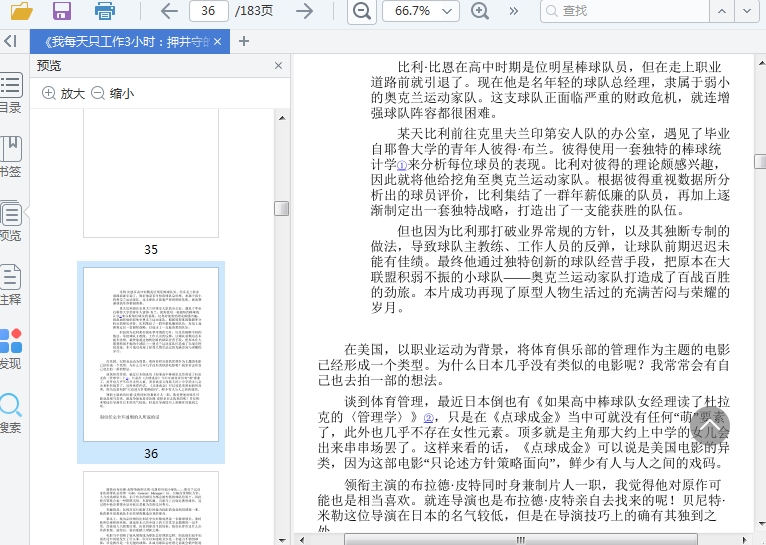766x545 pixels.
Task: Find previous match up arrow
Action: [x=722, y=11]
